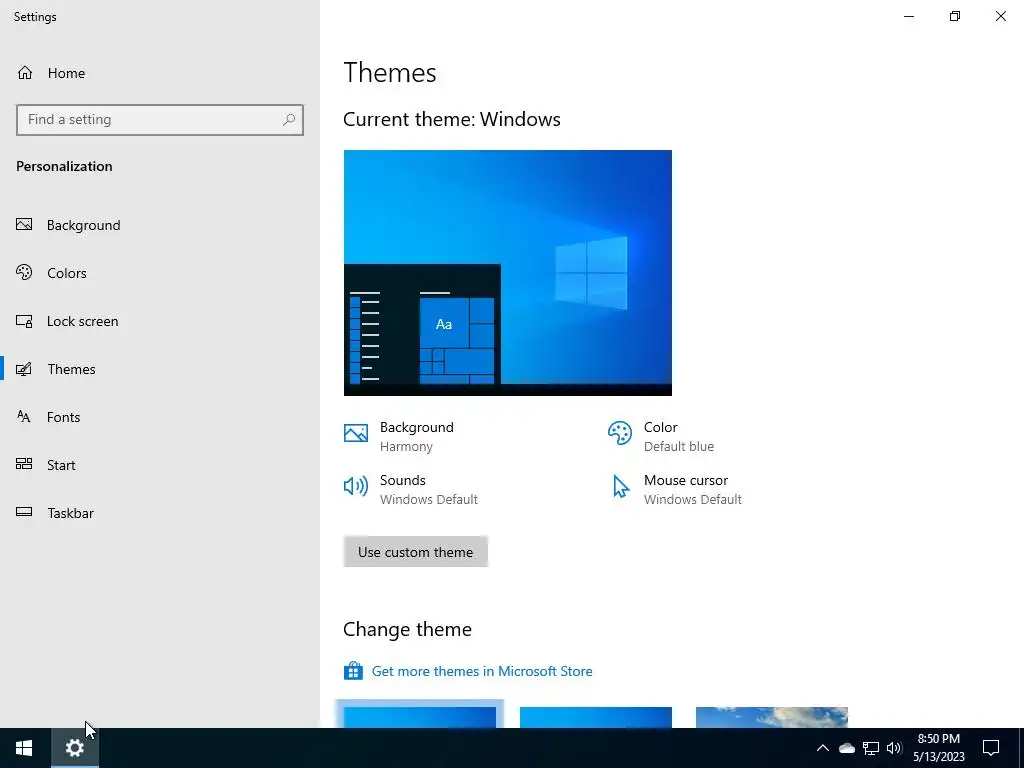
Task: Click the Use custom theme button
Action: pyautogui.click(x=415, y=552)
